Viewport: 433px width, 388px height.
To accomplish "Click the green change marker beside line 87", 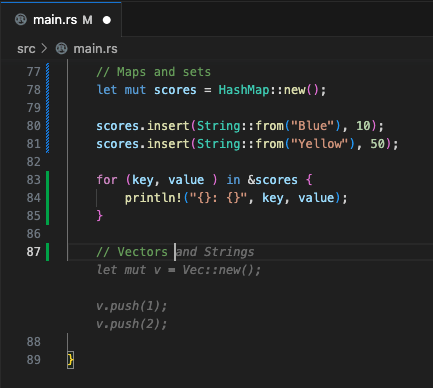I will (48, 252).
